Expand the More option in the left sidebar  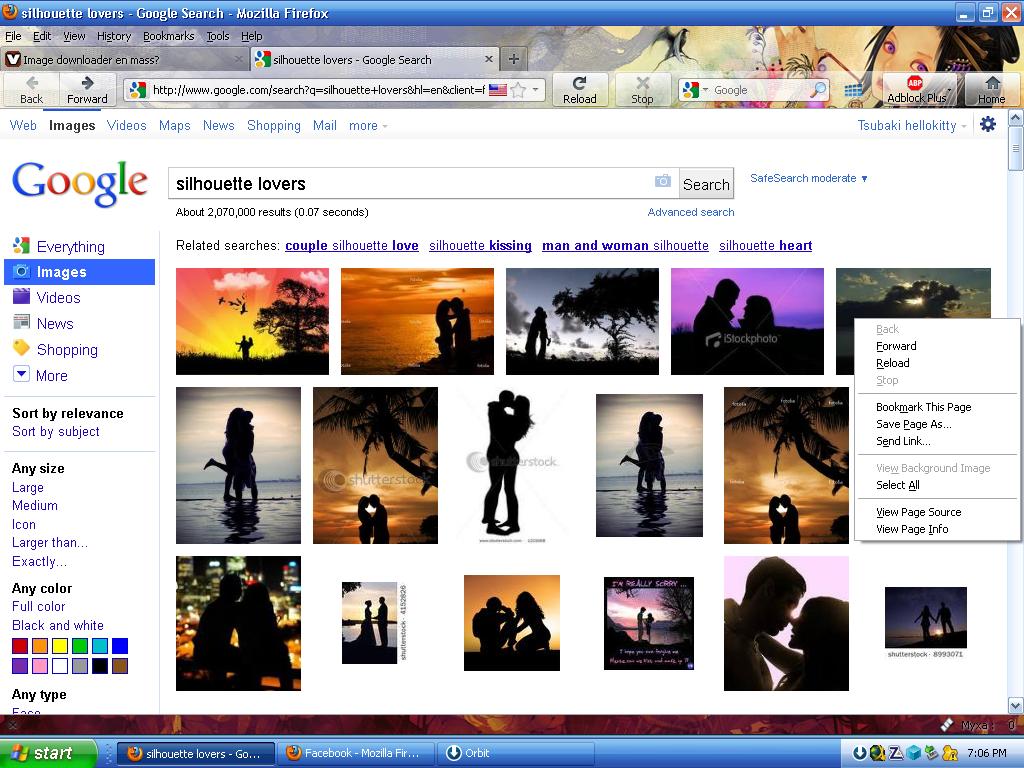click(52, 376)
